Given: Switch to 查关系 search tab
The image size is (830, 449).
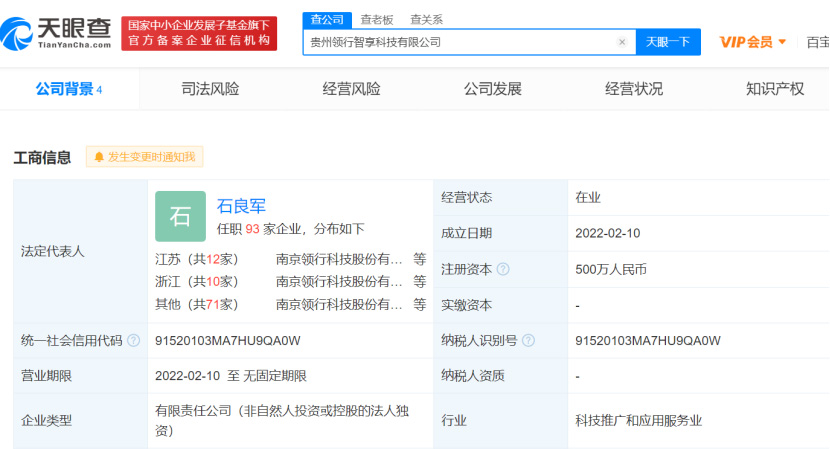Looking at the screenshot, I should [427, 20].
